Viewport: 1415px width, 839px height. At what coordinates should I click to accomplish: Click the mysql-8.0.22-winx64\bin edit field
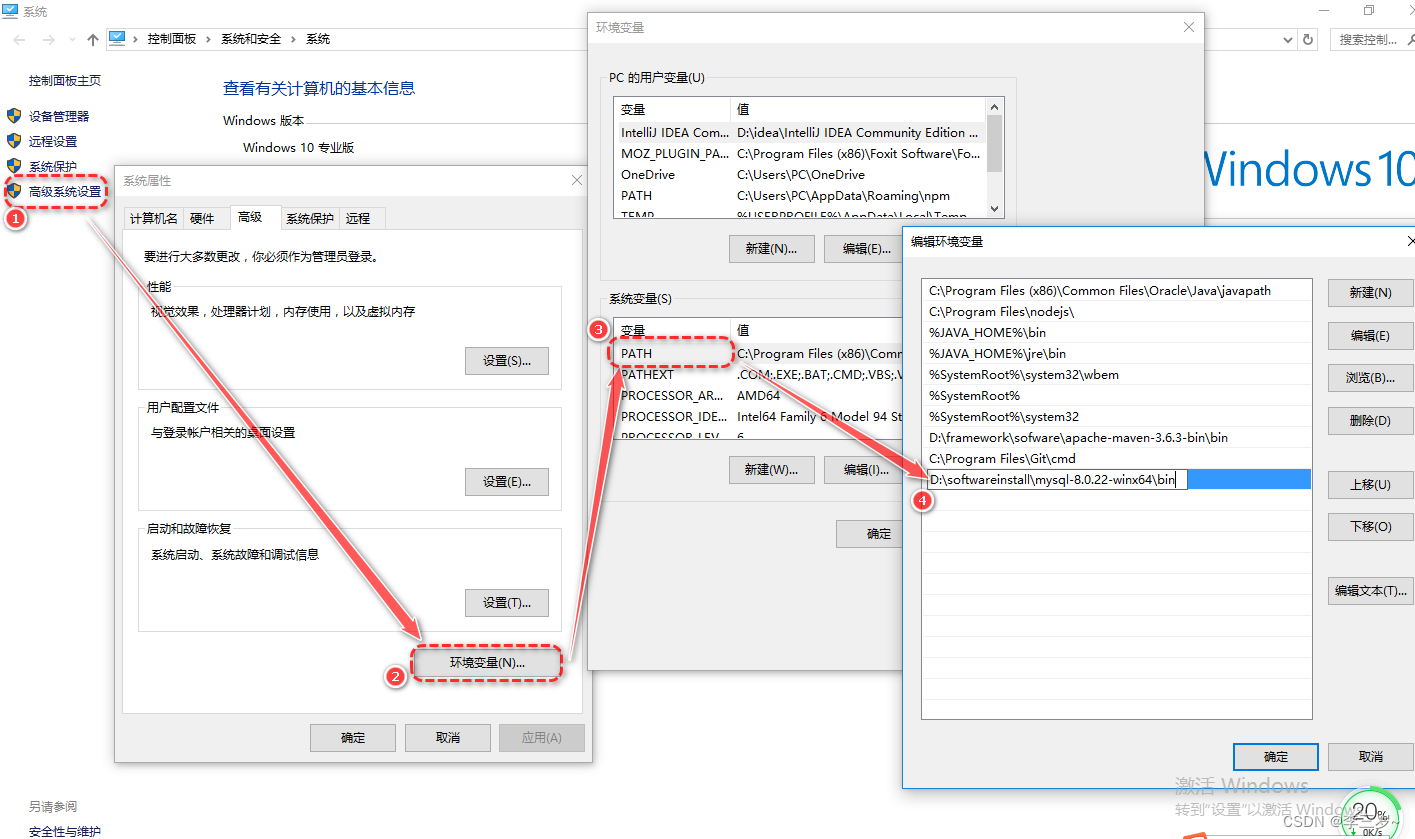point(1057,480)
